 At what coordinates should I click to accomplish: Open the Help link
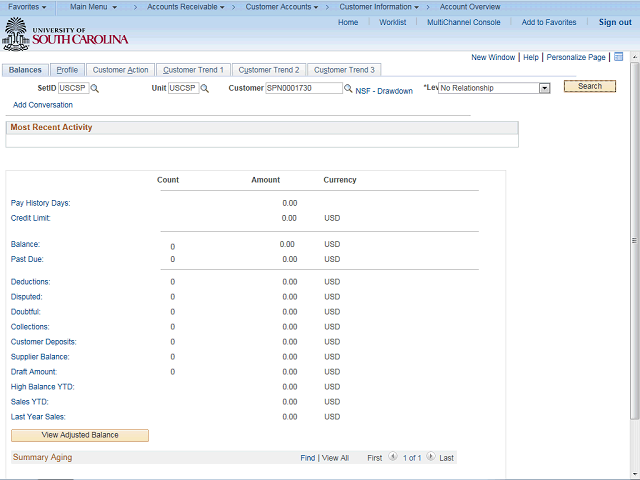531,58
